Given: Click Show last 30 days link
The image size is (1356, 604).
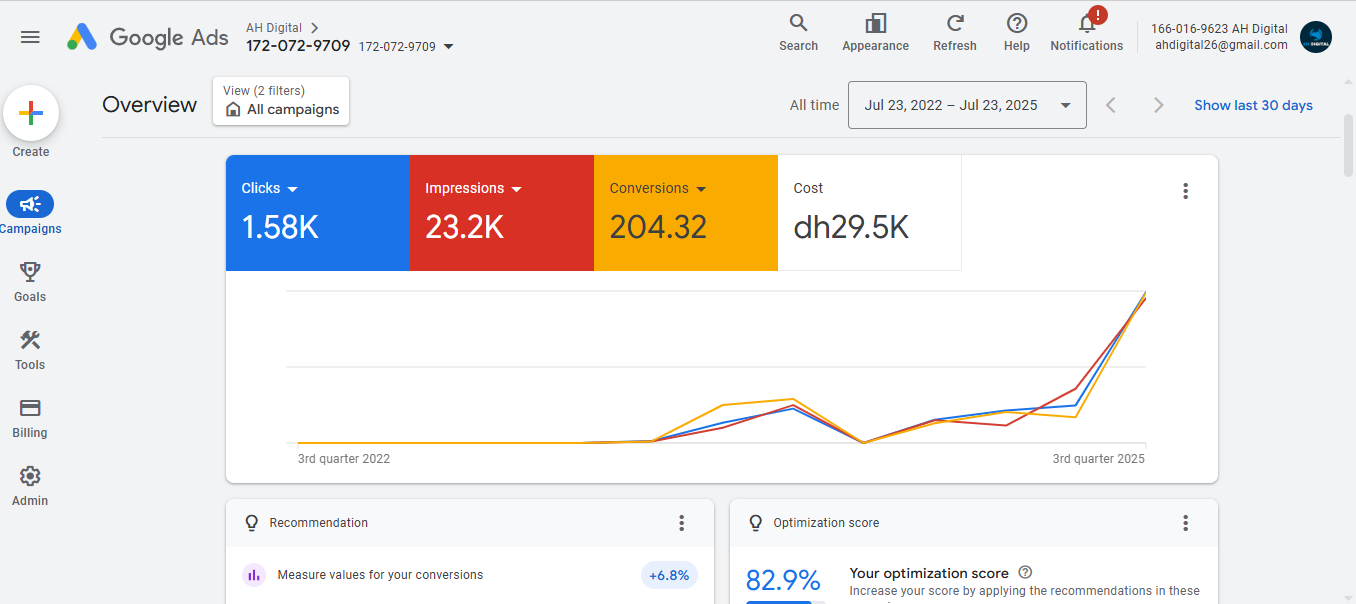Looking at the screenshot, I should pyautogui.click(x=1253, y=105).
